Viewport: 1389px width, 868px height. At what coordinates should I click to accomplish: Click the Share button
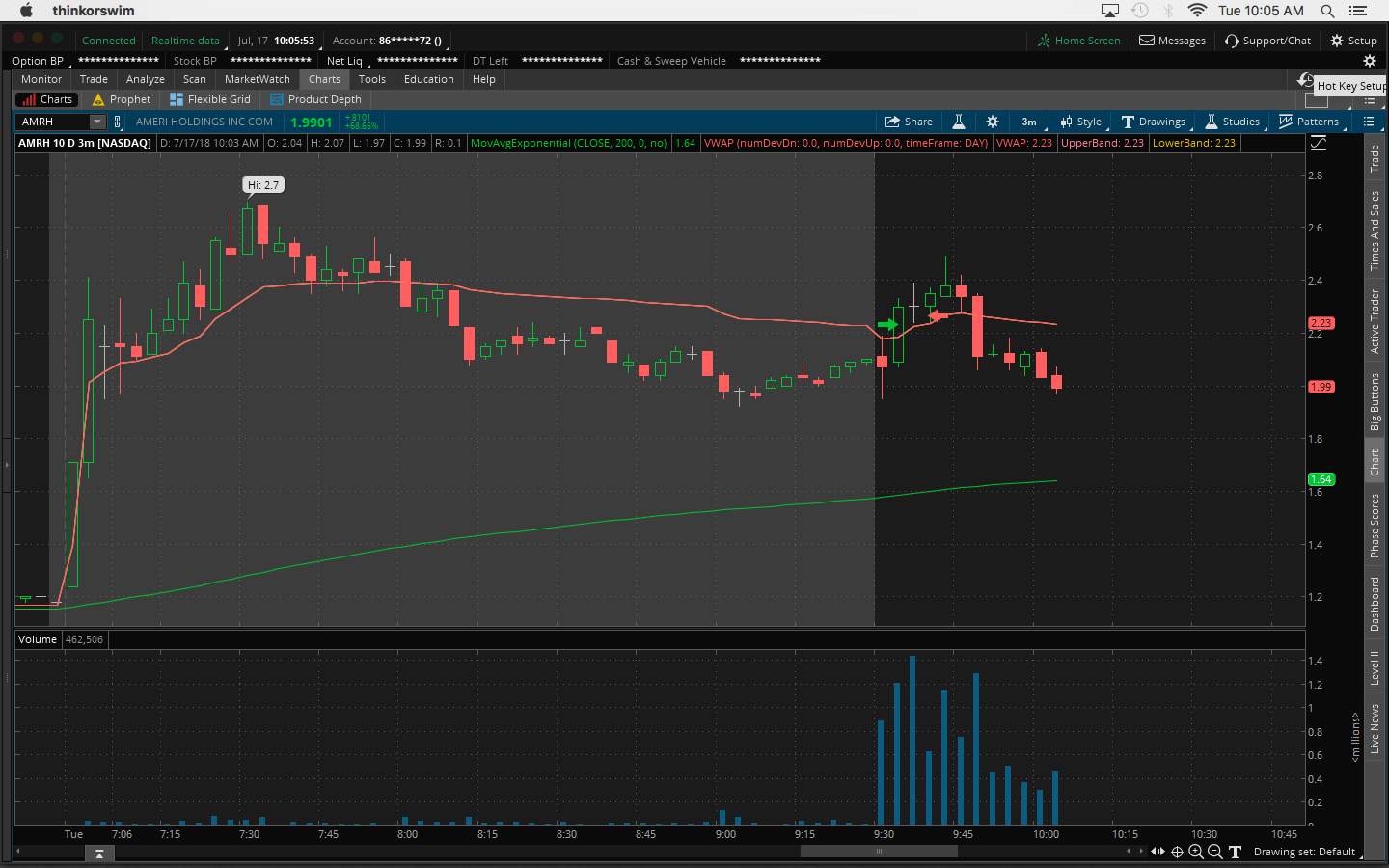tap(909, 122)
